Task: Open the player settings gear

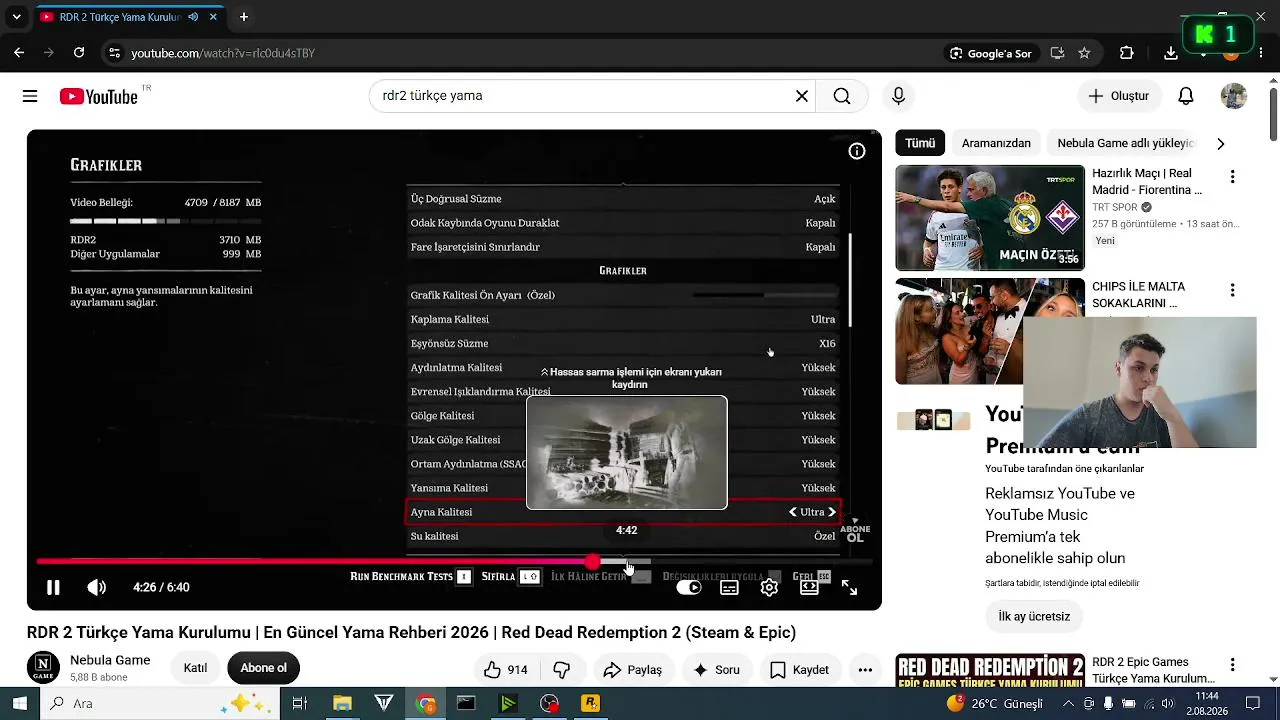Action: (769, 588)
